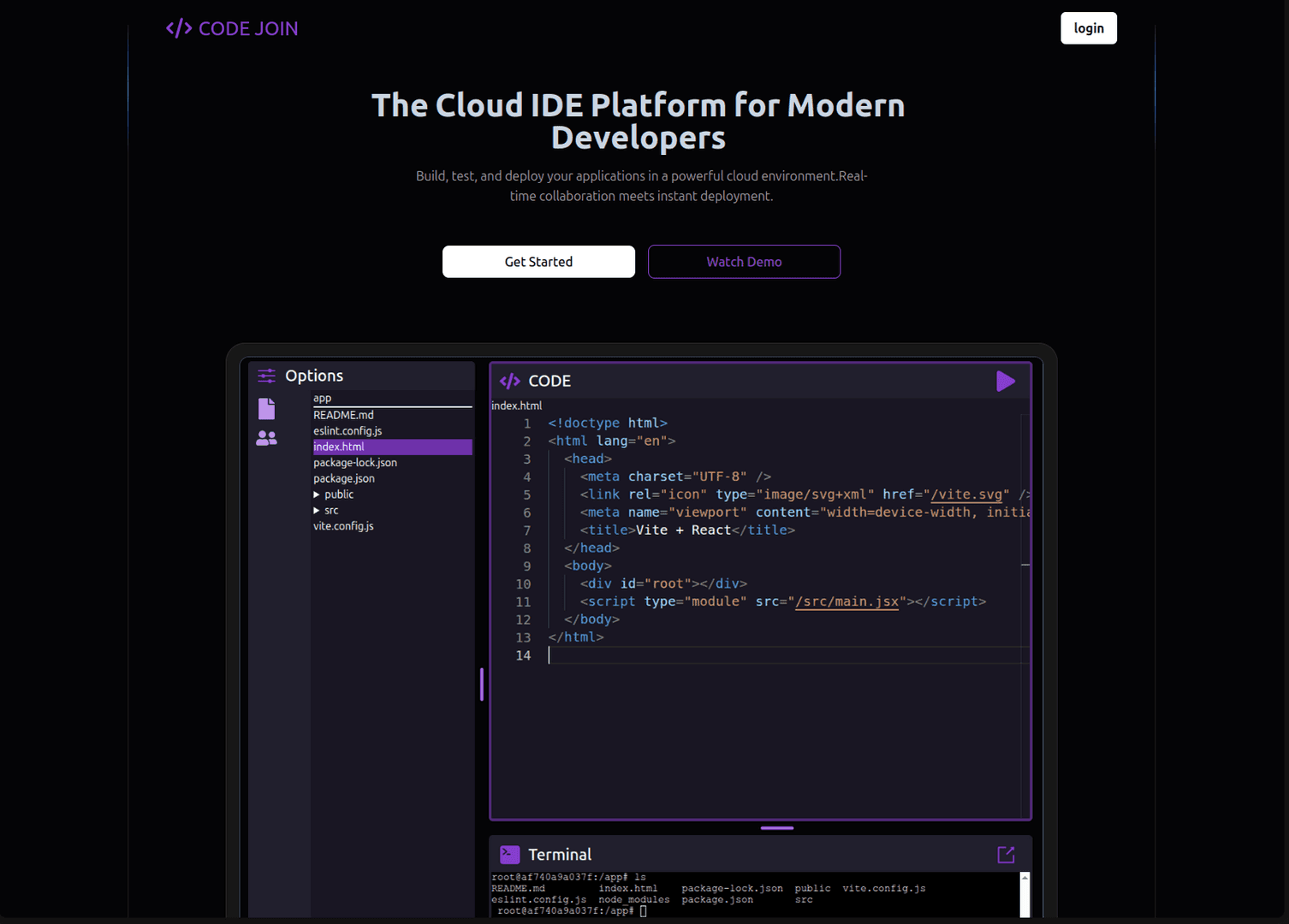Click the sidebar vertical resize handle
1289x924 pixels.
pyautogui.click(x=482, y=684)
